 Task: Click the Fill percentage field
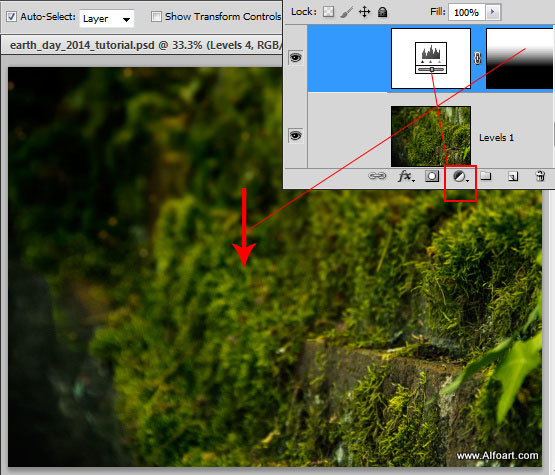pyautogui.click(x=467, y=12)
